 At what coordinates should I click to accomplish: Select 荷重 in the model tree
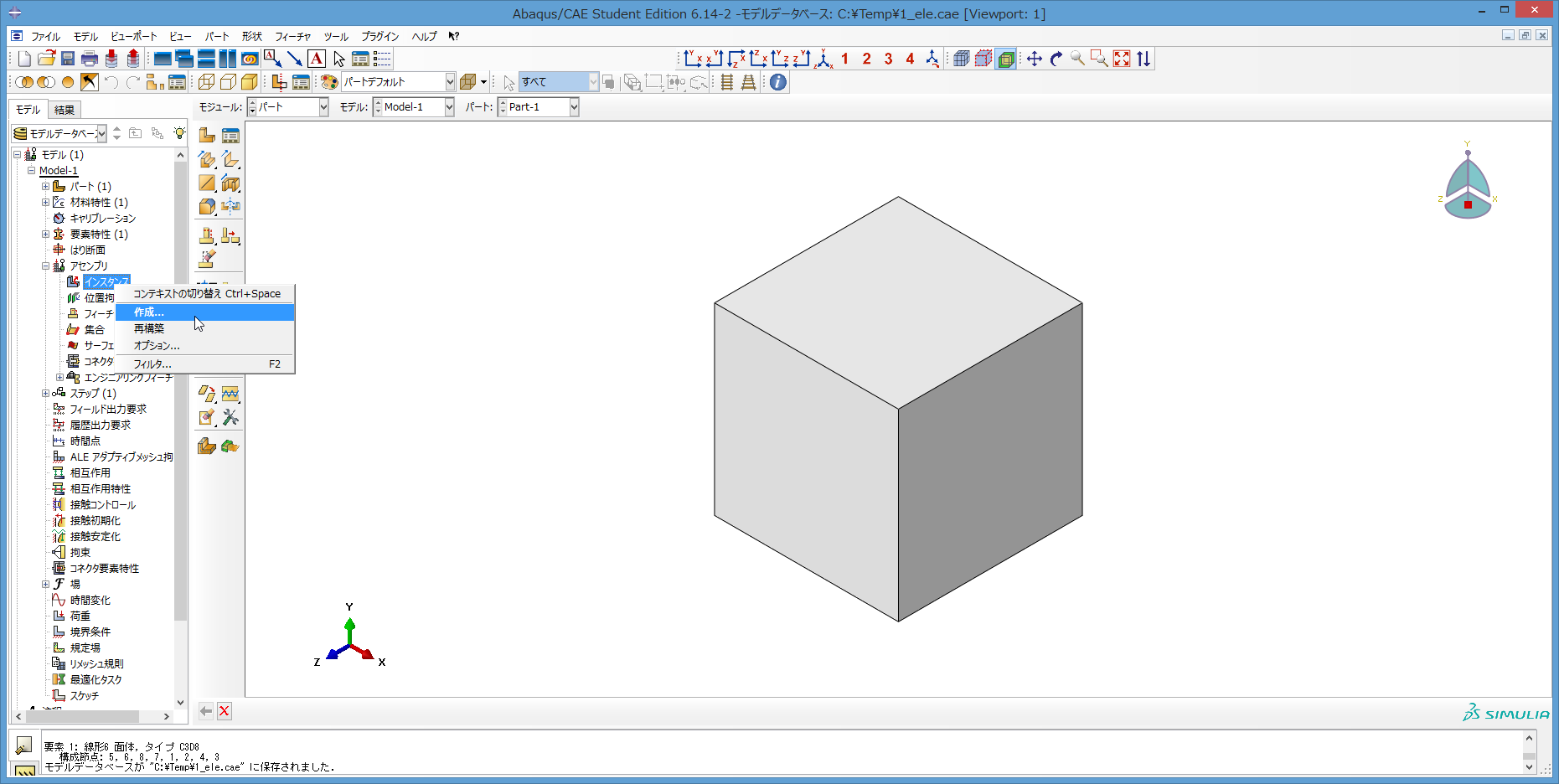point(80,616)
